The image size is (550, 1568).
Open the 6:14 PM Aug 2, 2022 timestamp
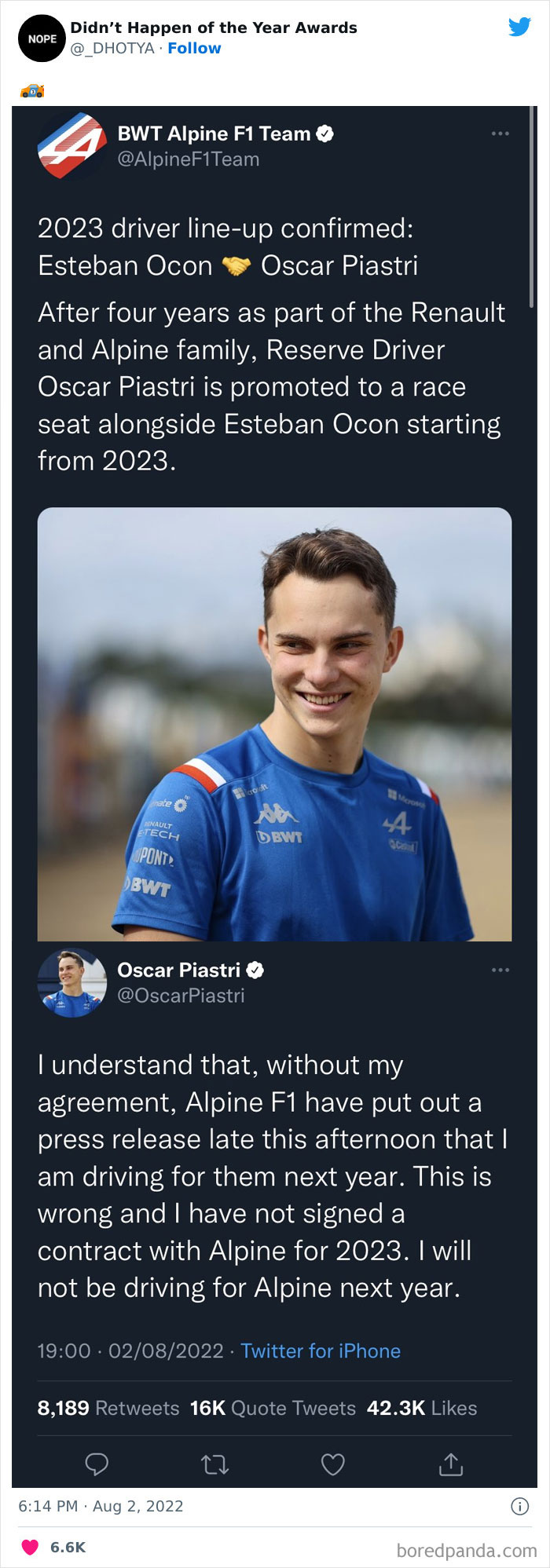pos(101,1506)
